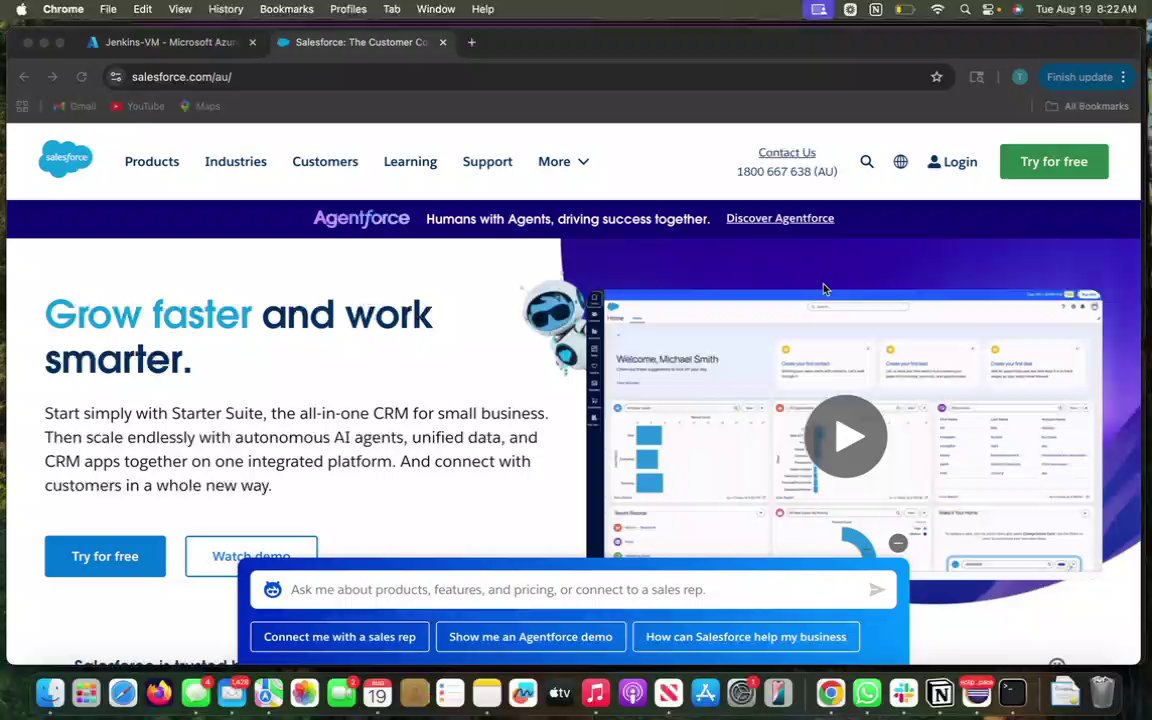Launch Firefox from the Dock
The width and height of the screenshot is (1152, 720).
(x=159, y=693)
